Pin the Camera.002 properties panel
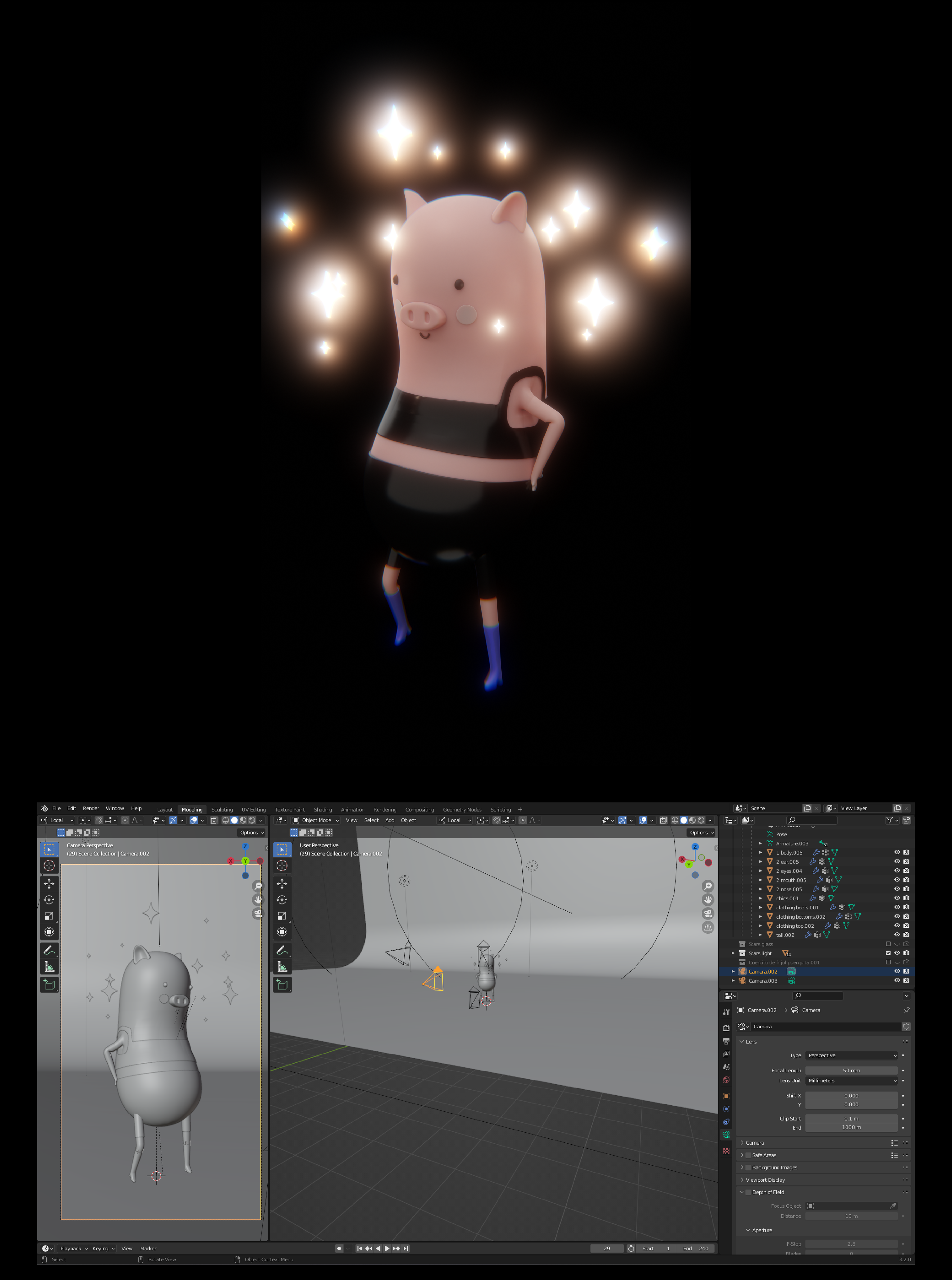 click(906, 1010)
